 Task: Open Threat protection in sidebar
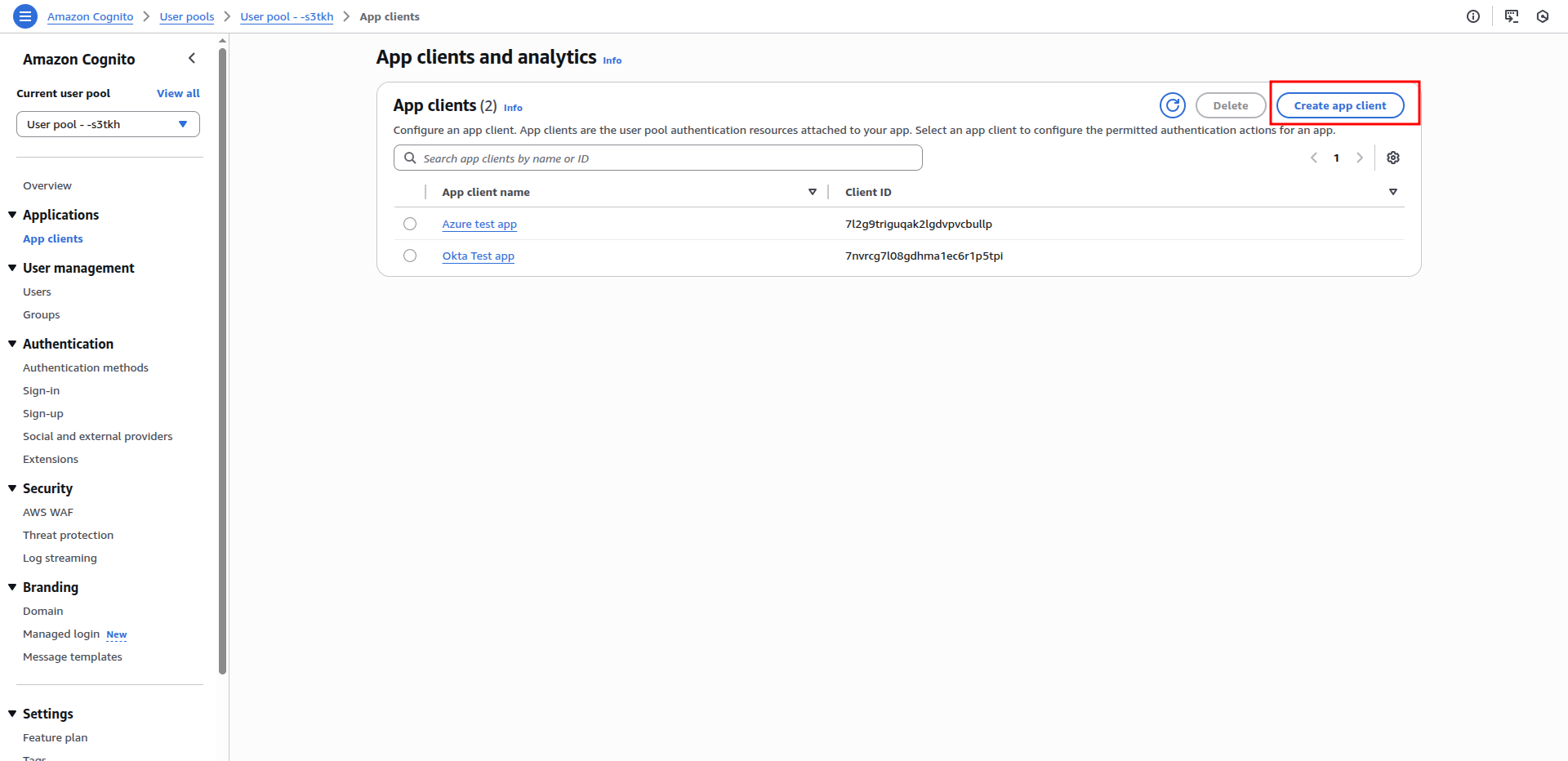coord(69,535)
